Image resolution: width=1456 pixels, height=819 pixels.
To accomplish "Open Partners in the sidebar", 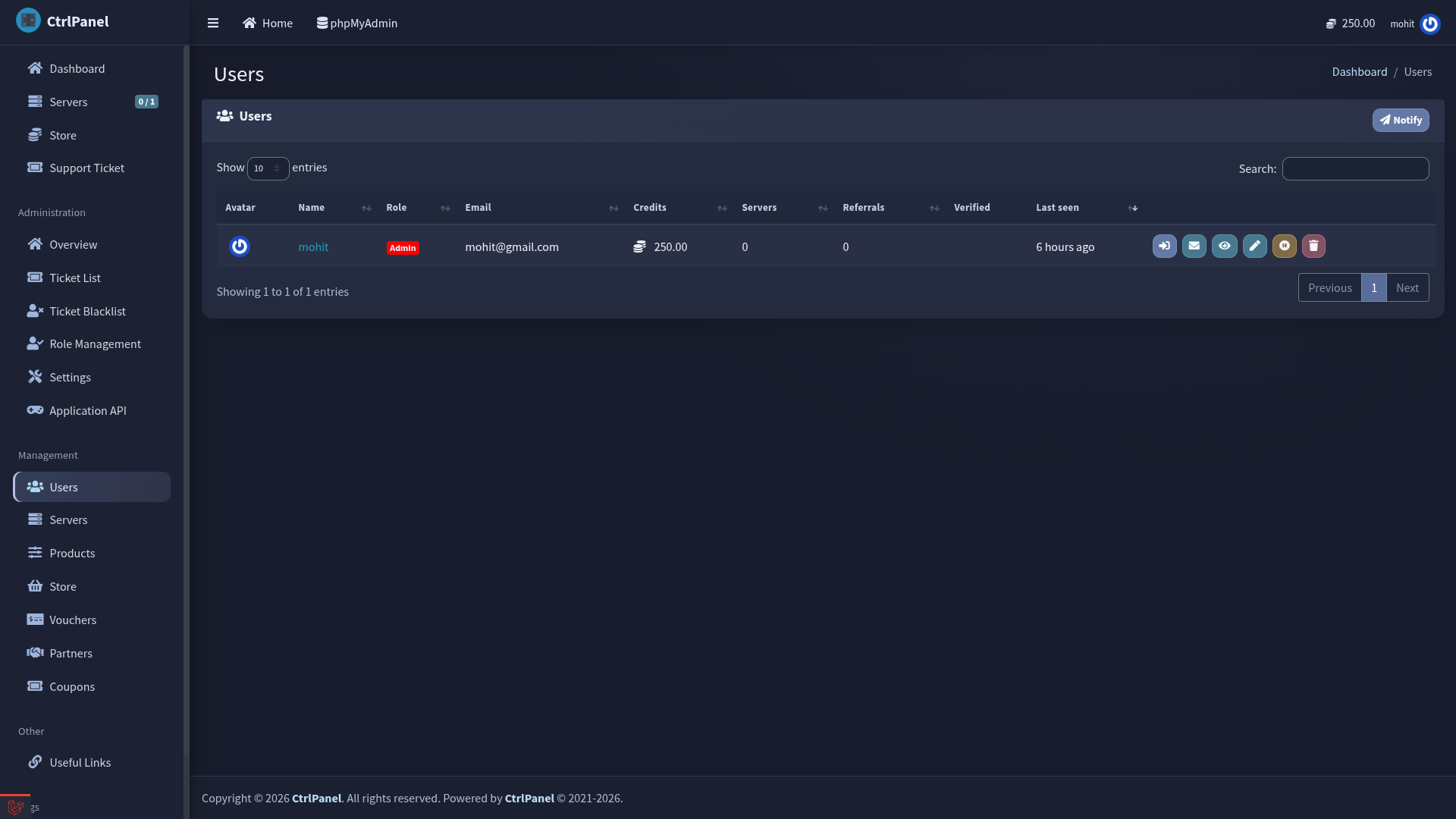I will (92, 653).
